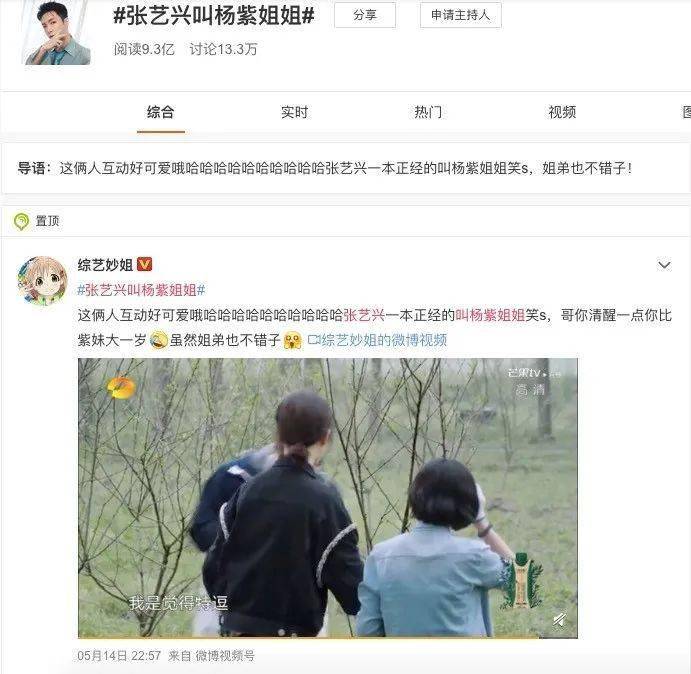Image resolution: width=691 pixels, height=674 pixels.
Task: Open the topic avatar photo
Action: 57,33
